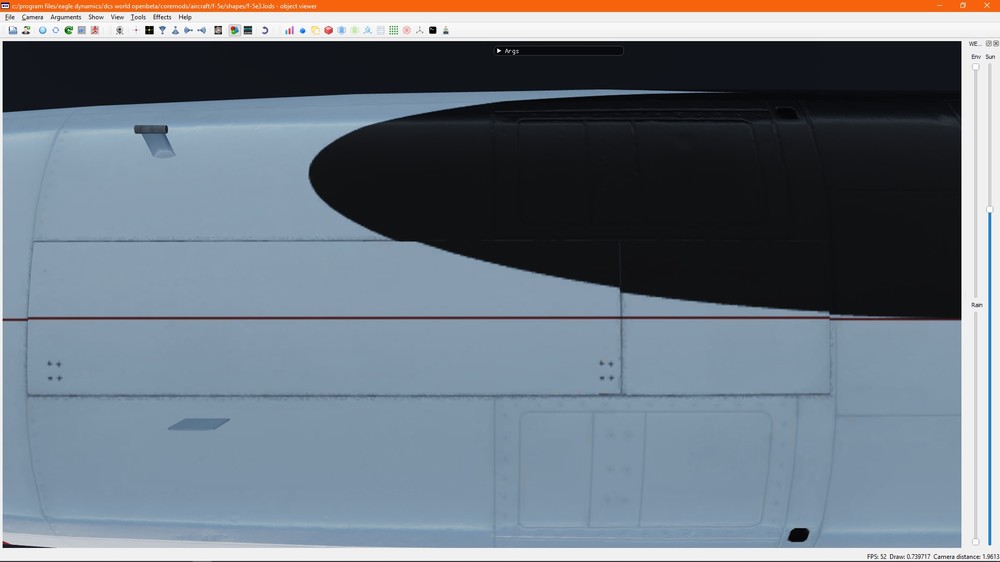The image size is (1000, 562).
Task: Click the blue cube toolbar icon
Action: click(x=341, y=30)
